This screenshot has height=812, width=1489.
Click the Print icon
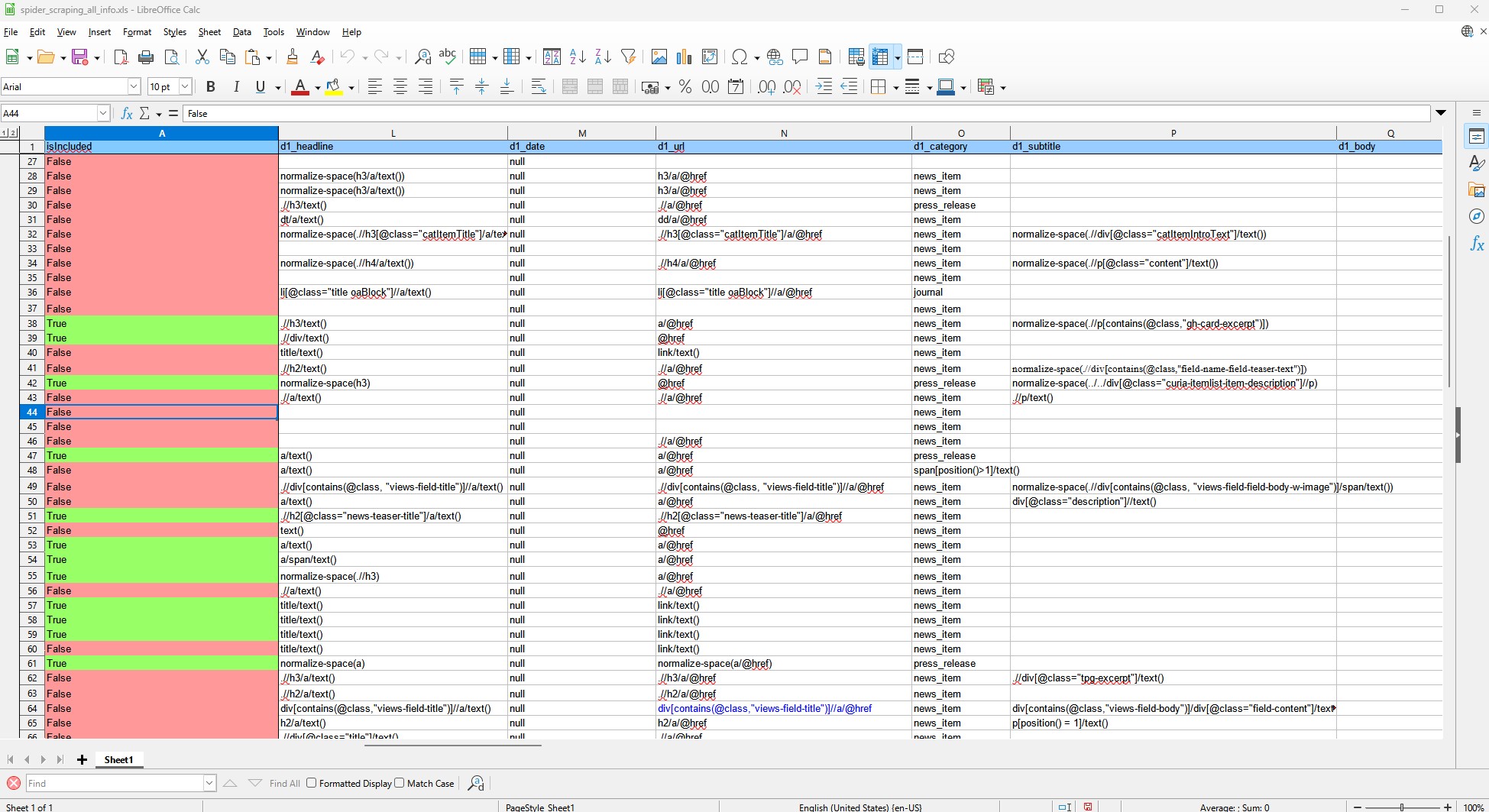[146, 57]
